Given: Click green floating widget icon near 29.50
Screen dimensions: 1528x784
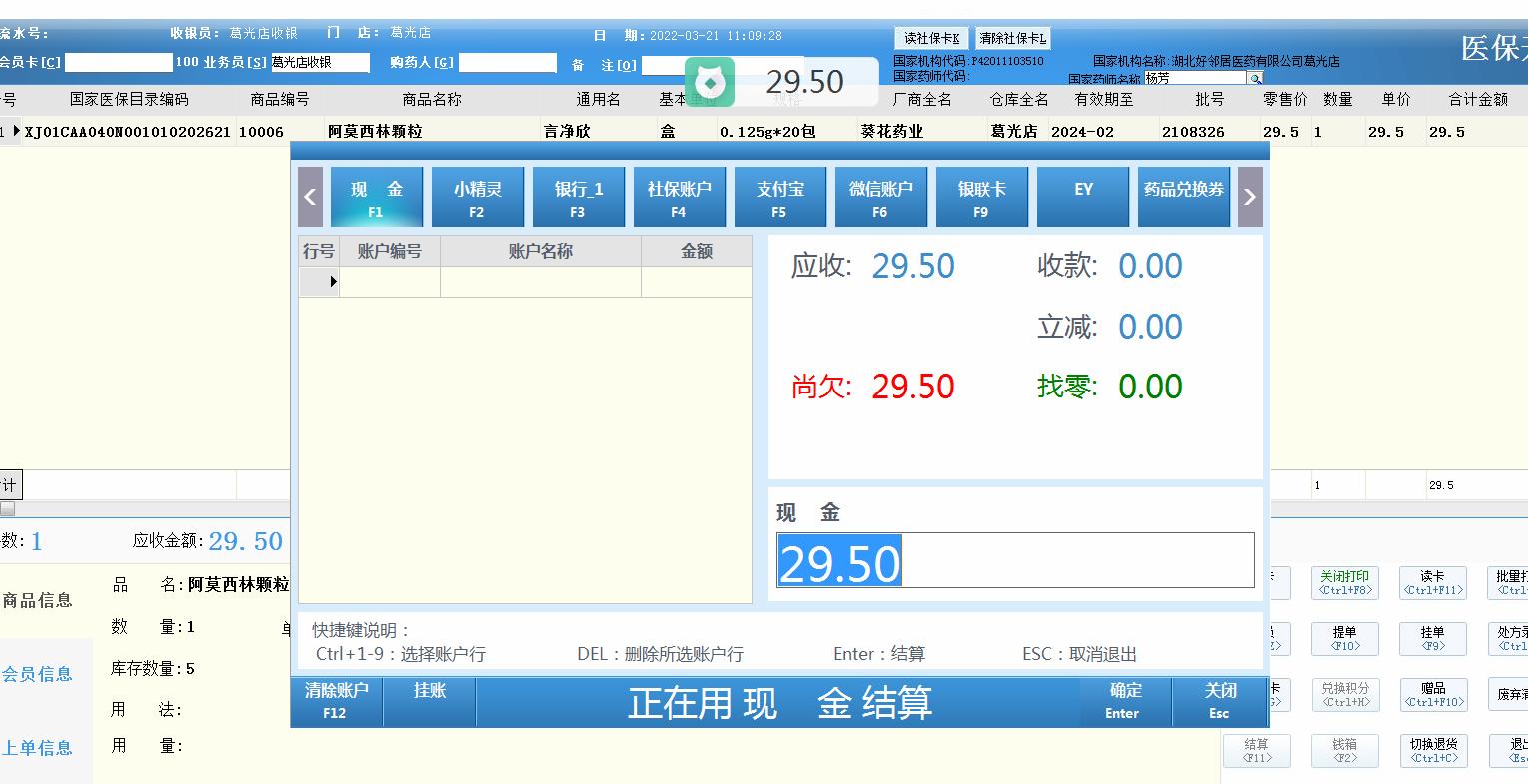Looking at the screenshot, I should point(710,81).
